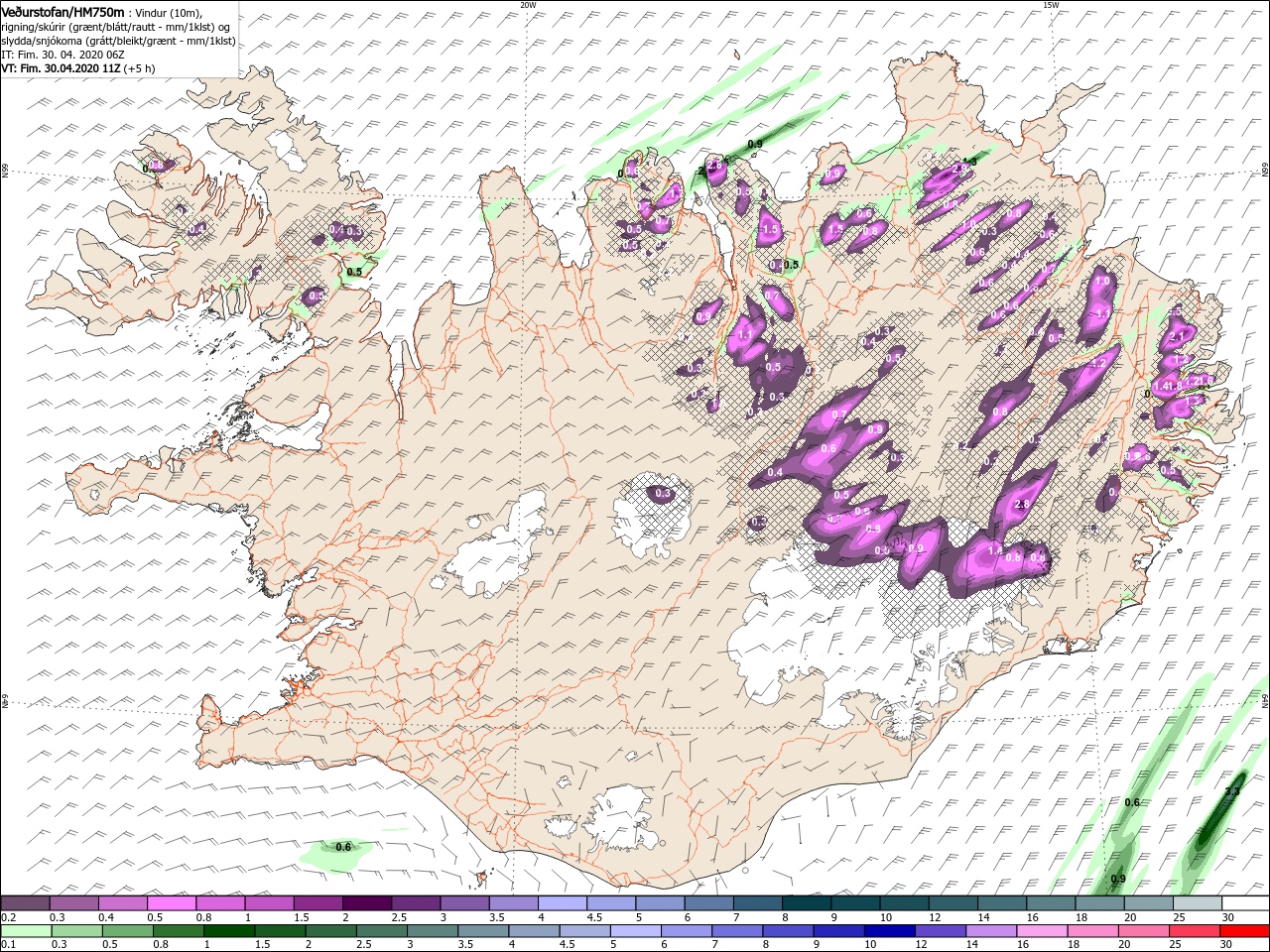Click the red 30 swatch in rain legend
Screen dimensions: 1270x952
point(1245,931)
